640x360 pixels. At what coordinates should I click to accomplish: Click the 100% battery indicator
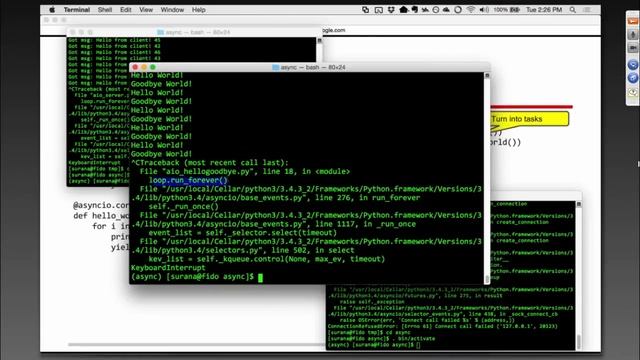[507, 10]
